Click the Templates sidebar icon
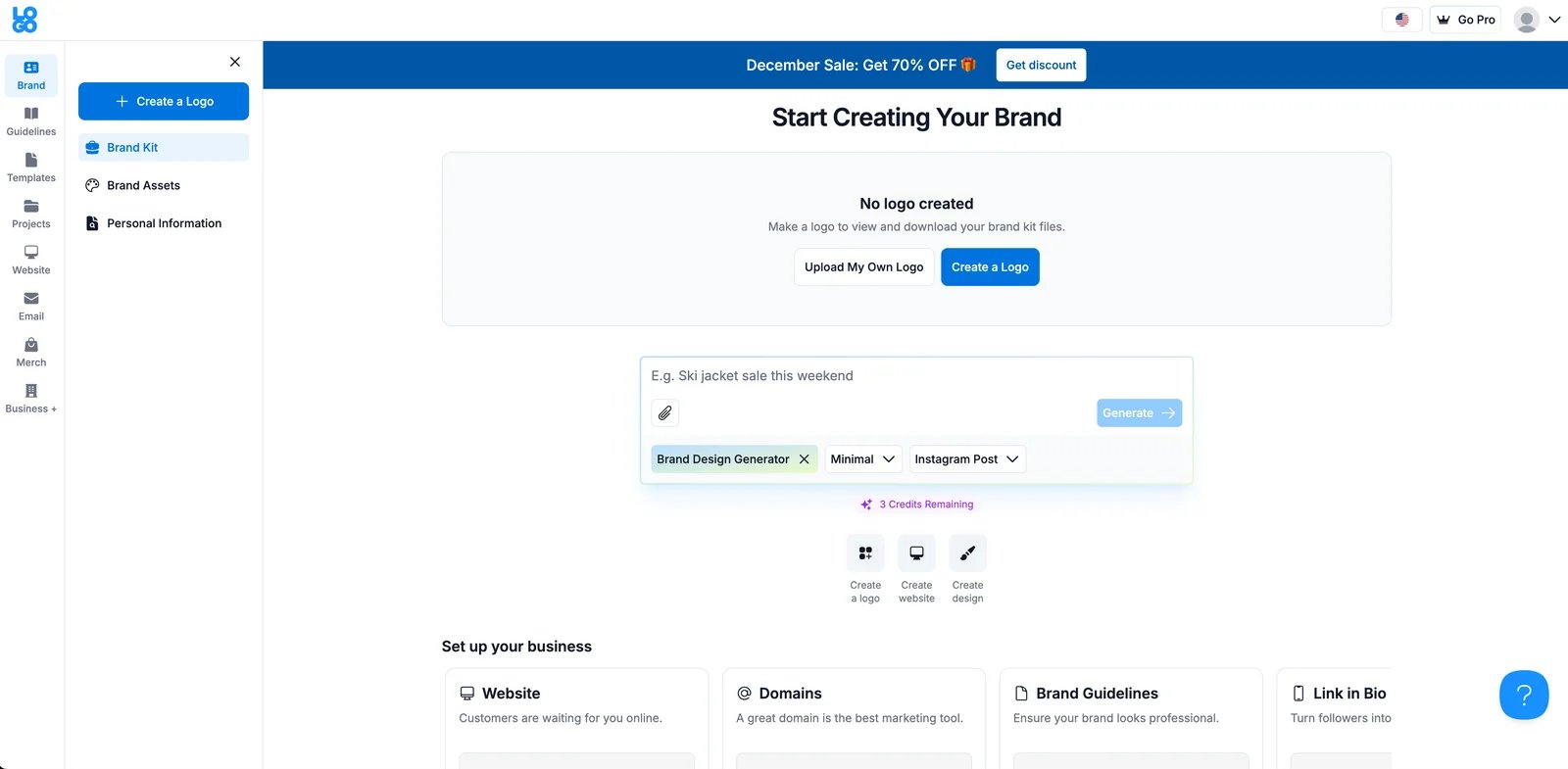 [x=30, y=167]
